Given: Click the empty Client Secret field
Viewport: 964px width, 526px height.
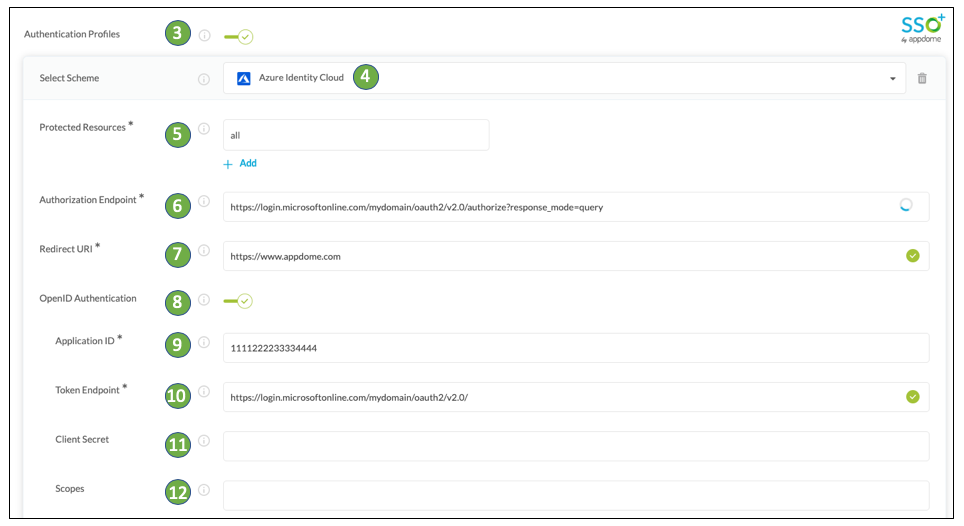Looking at the screenshot, I should (x=576, y=447).
